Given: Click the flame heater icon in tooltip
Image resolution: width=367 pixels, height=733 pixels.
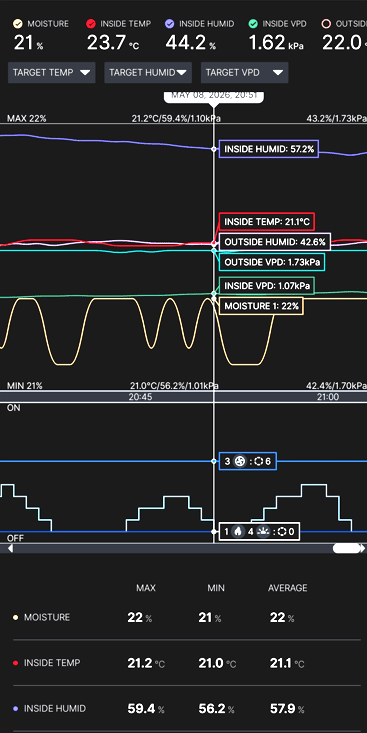Looking at the screenshot, I should click(238, 532).
